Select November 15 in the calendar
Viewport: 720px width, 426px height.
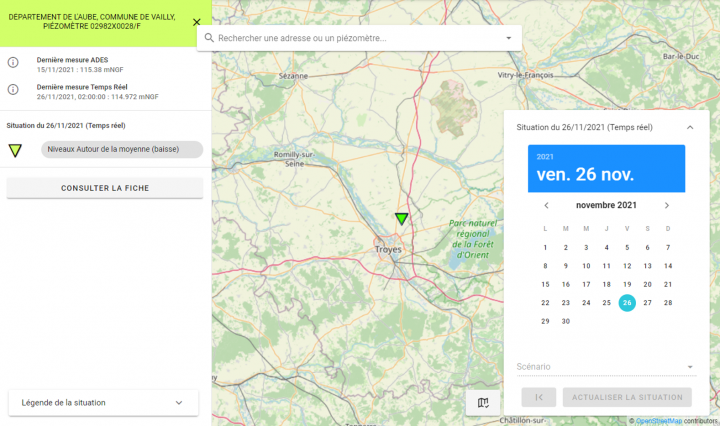(545, 284)
